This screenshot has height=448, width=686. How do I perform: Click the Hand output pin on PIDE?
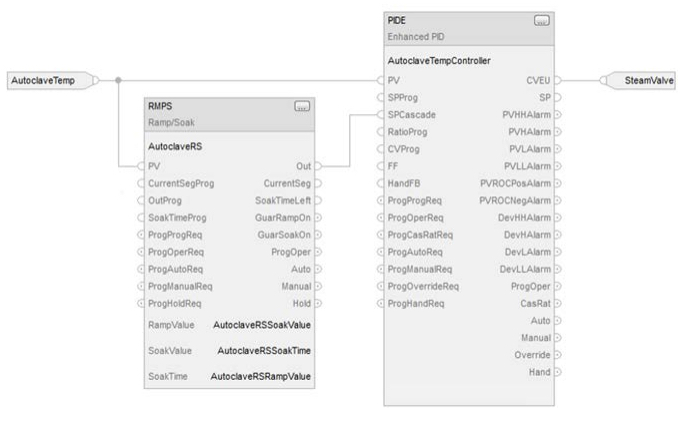558,372
